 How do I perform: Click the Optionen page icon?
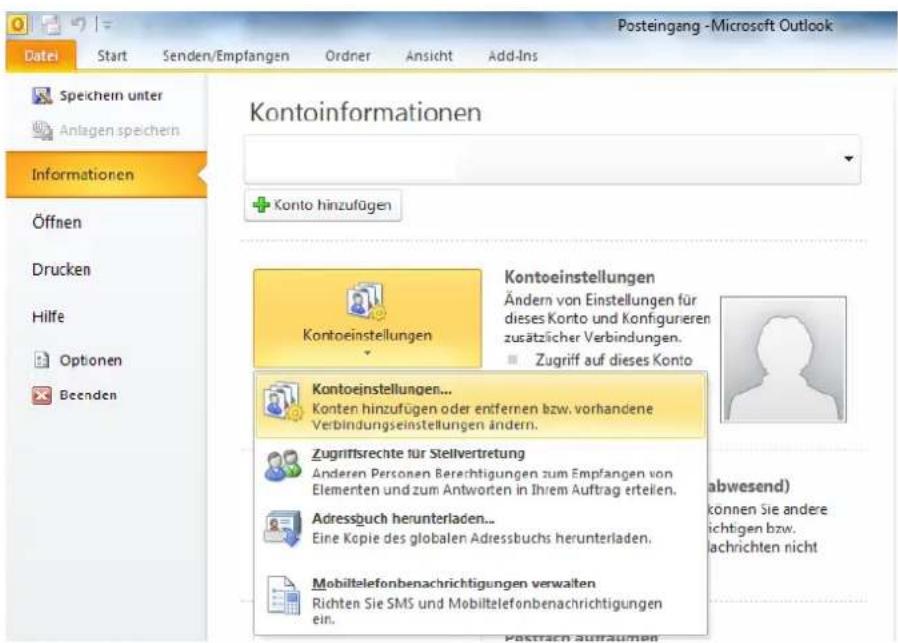click(42, 360)
